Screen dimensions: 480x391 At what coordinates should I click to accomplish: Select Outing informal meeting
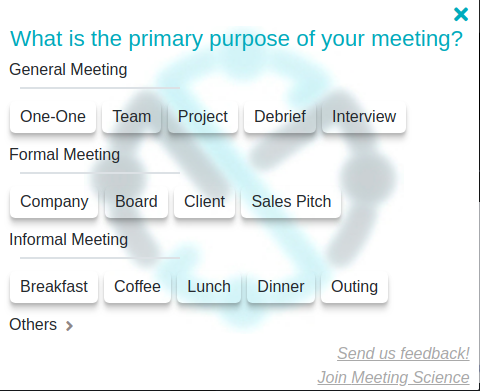[x=354, y=287]
